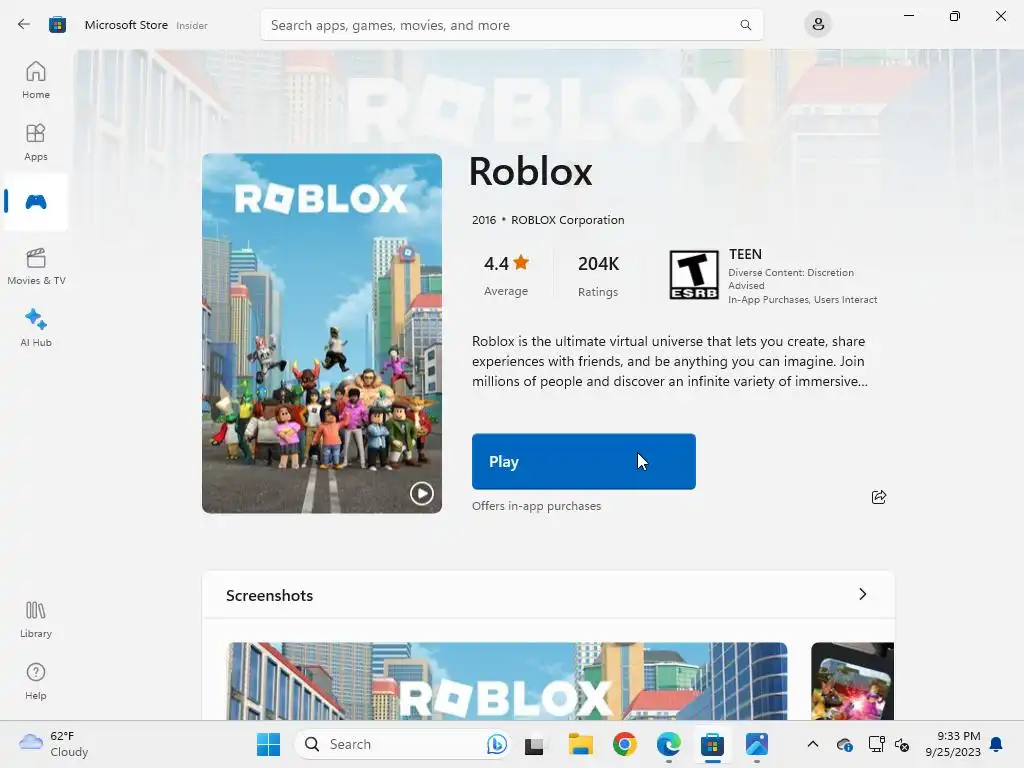Open Bing Chat icon in taskbar search
This screenshot has width=1024, height=768.
[496, 744]
